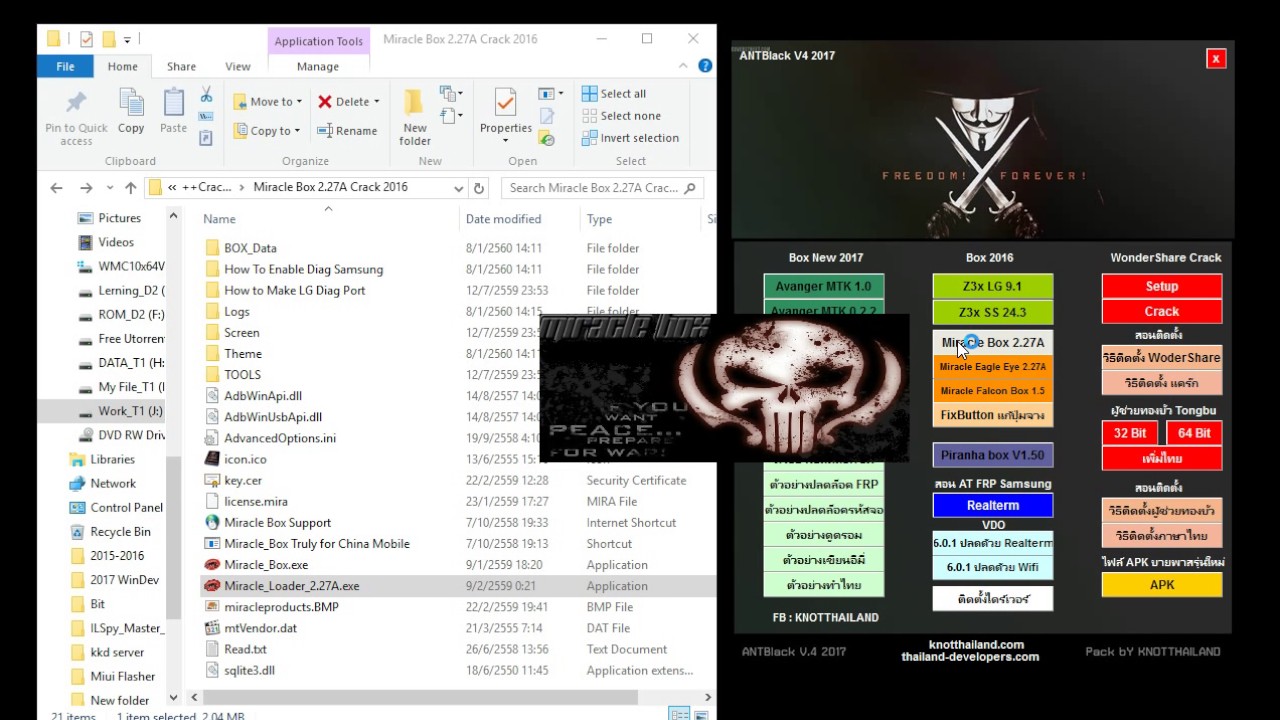Open the File menu tab
Screen dimensions: 1280x720
point(65,66)
